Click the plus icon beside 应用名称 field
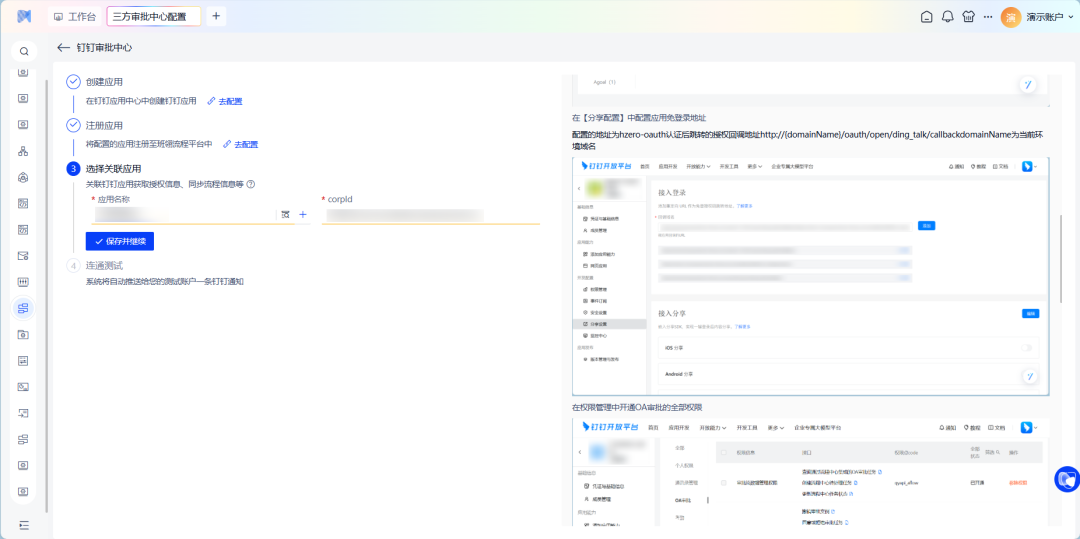Image resolution: width=1080 pixels, height=539 pixels. [x=303, y=215]
